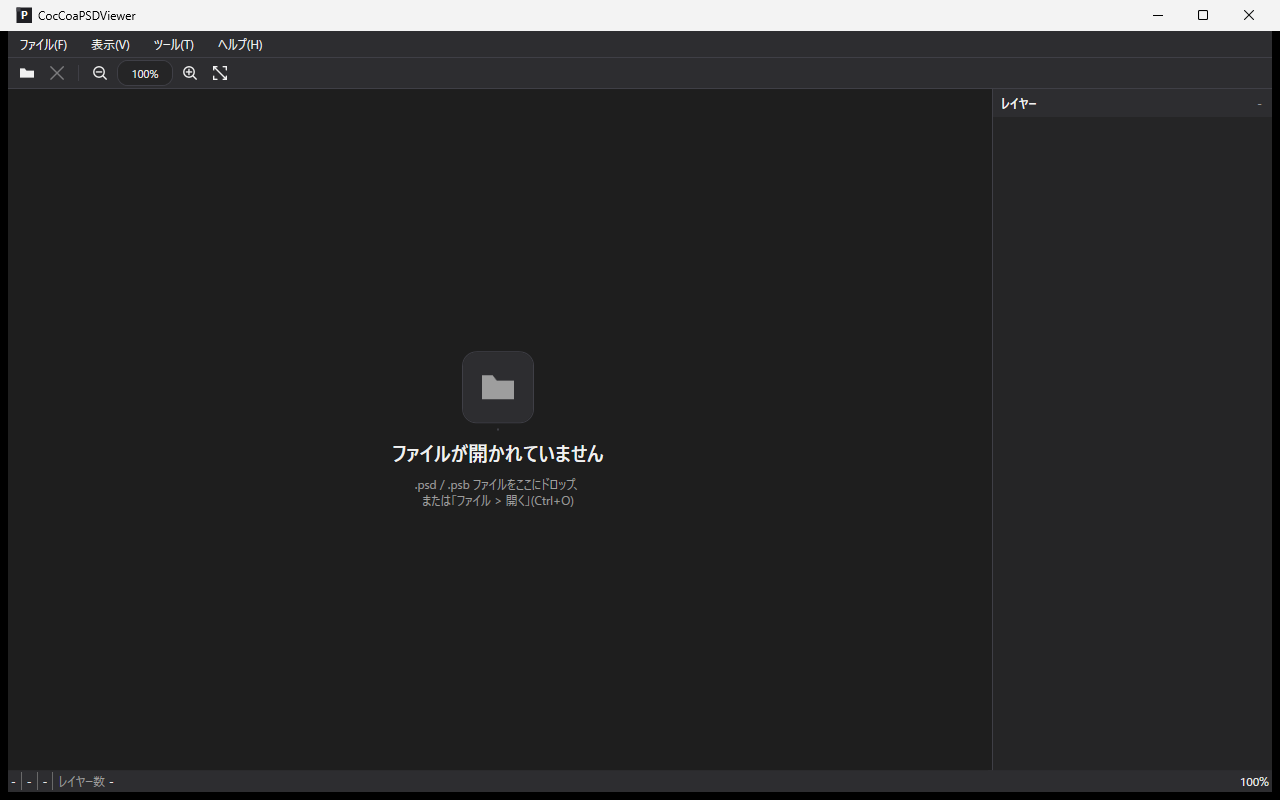Viewport: 1280px width, 800px height.
Task: Click the レイヤー数 status bar entry
Action: tap(86, 781)
